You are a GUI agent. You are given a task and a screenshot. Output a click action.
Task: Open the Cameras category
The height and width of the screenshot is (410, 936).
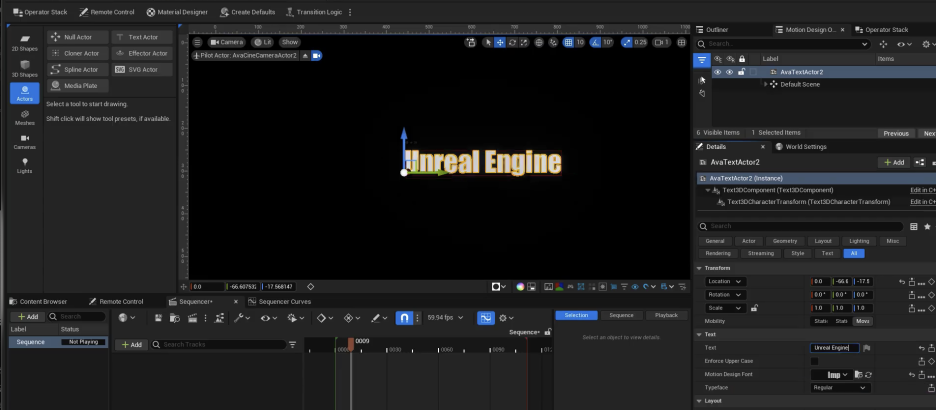[24, 141]
